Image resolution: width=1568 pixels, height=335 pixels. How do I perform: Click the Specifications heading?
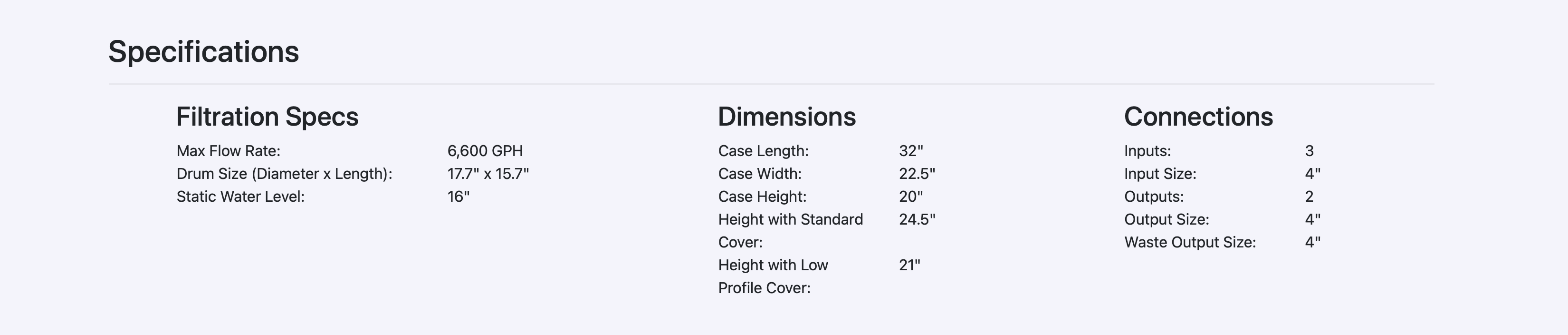[203, 52]
